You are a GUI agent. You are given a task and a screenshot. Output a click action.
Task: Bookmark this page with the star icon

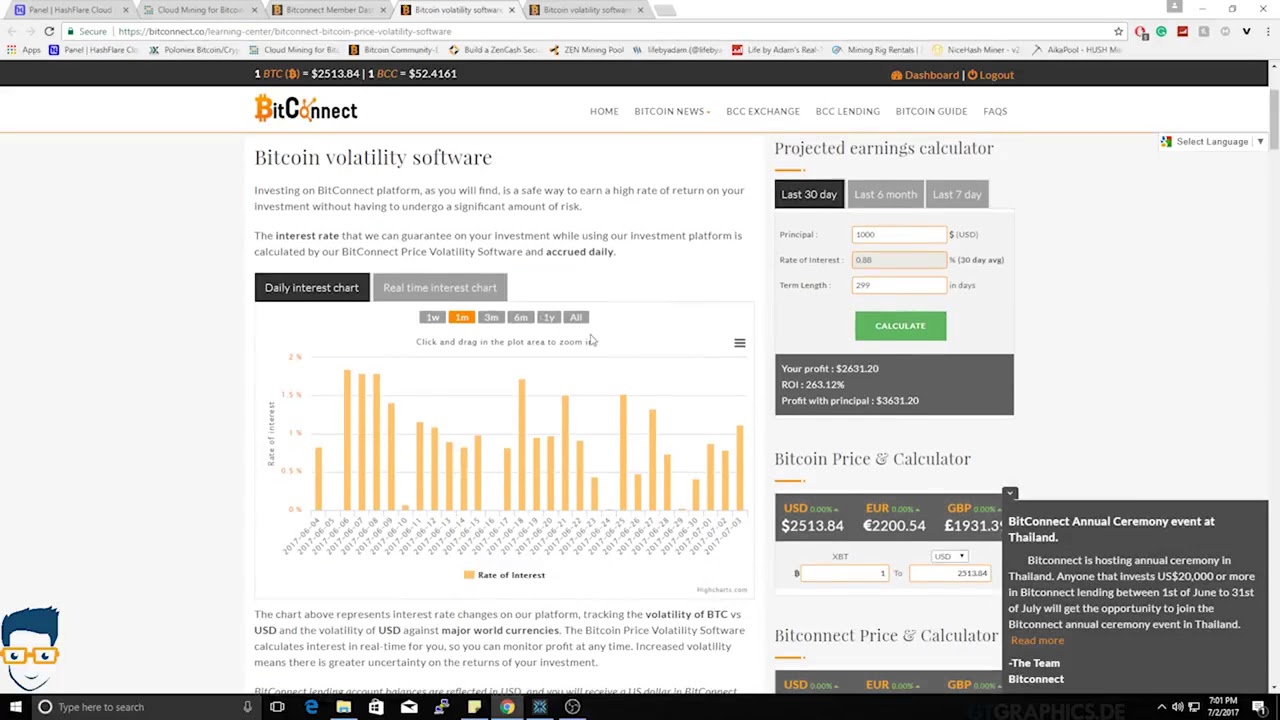click(1118, 31)
